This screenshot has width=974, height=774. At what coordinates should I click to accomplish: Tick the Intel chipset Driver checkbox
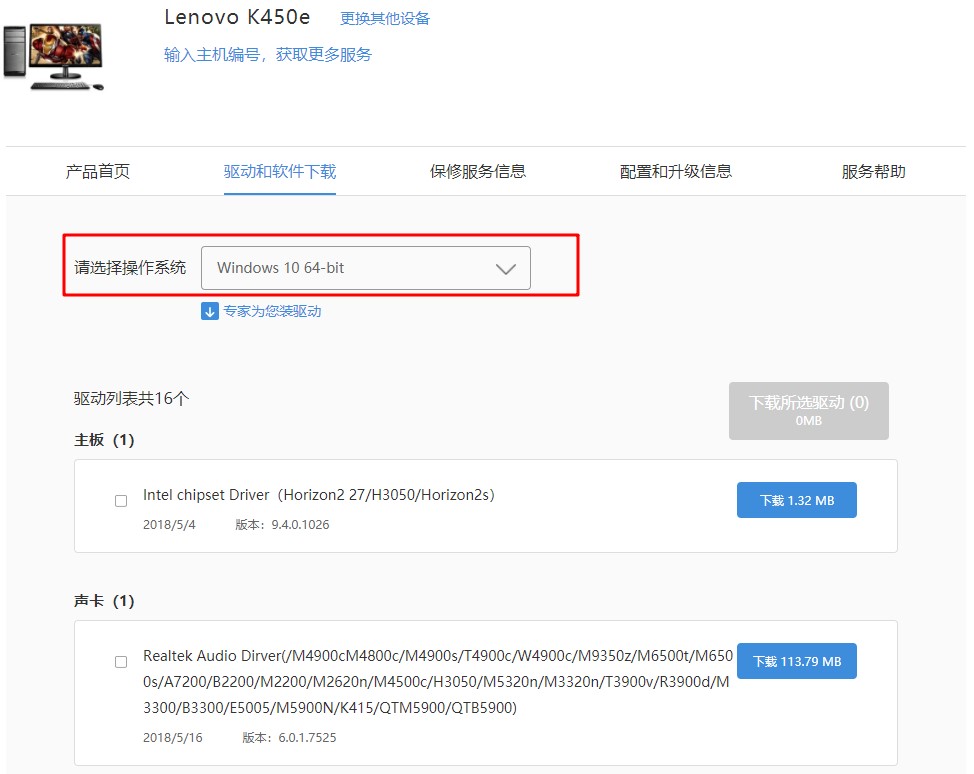click(x=121, y=501)
